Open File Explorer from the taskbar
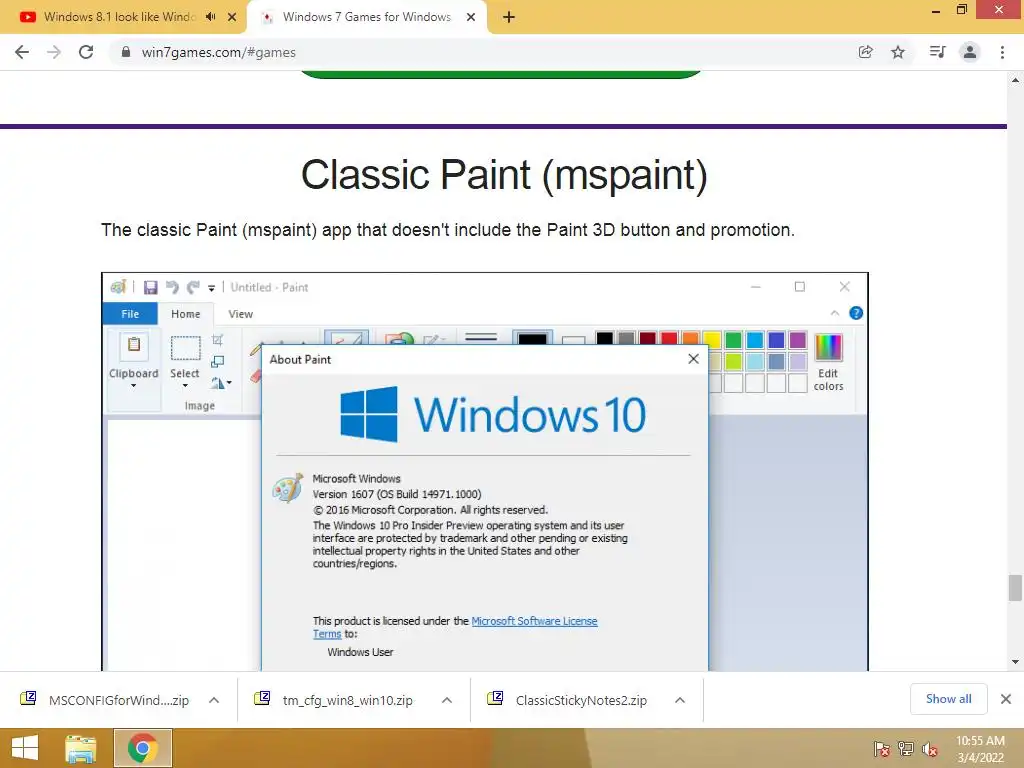The width and height of the screenshot is (1024, 768). pyautogui.click(x=80, y=748)
